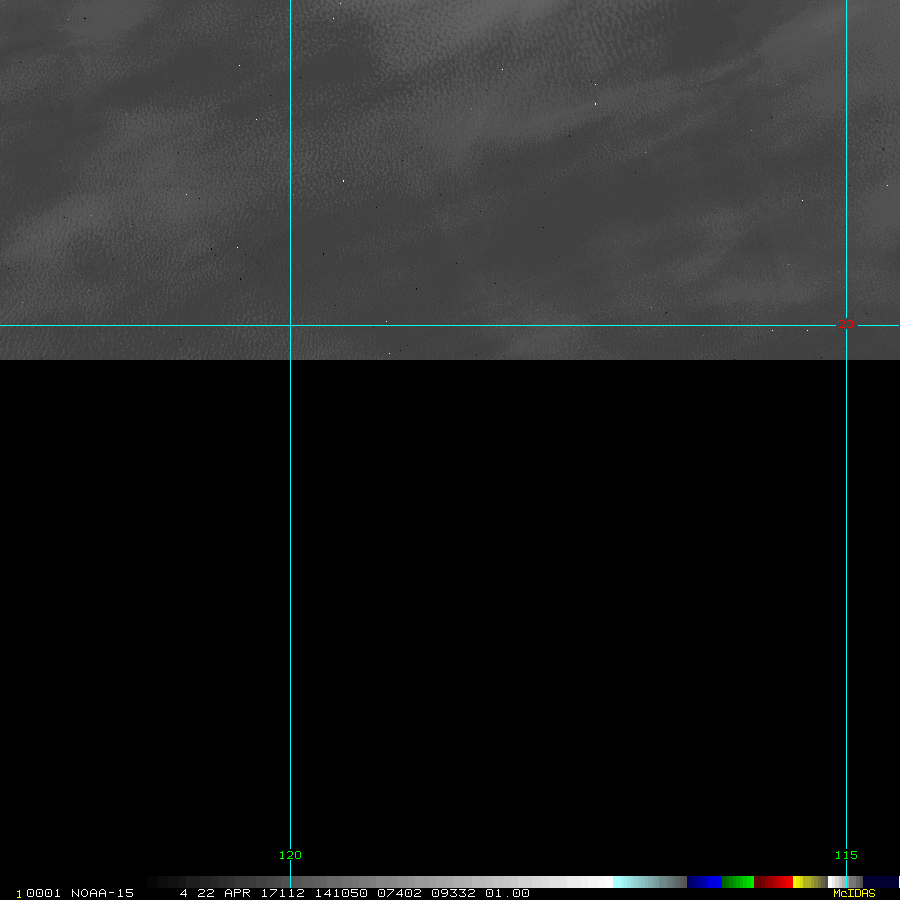
Task: Click the red 20 latitude label
Action: tap(846, 324)
